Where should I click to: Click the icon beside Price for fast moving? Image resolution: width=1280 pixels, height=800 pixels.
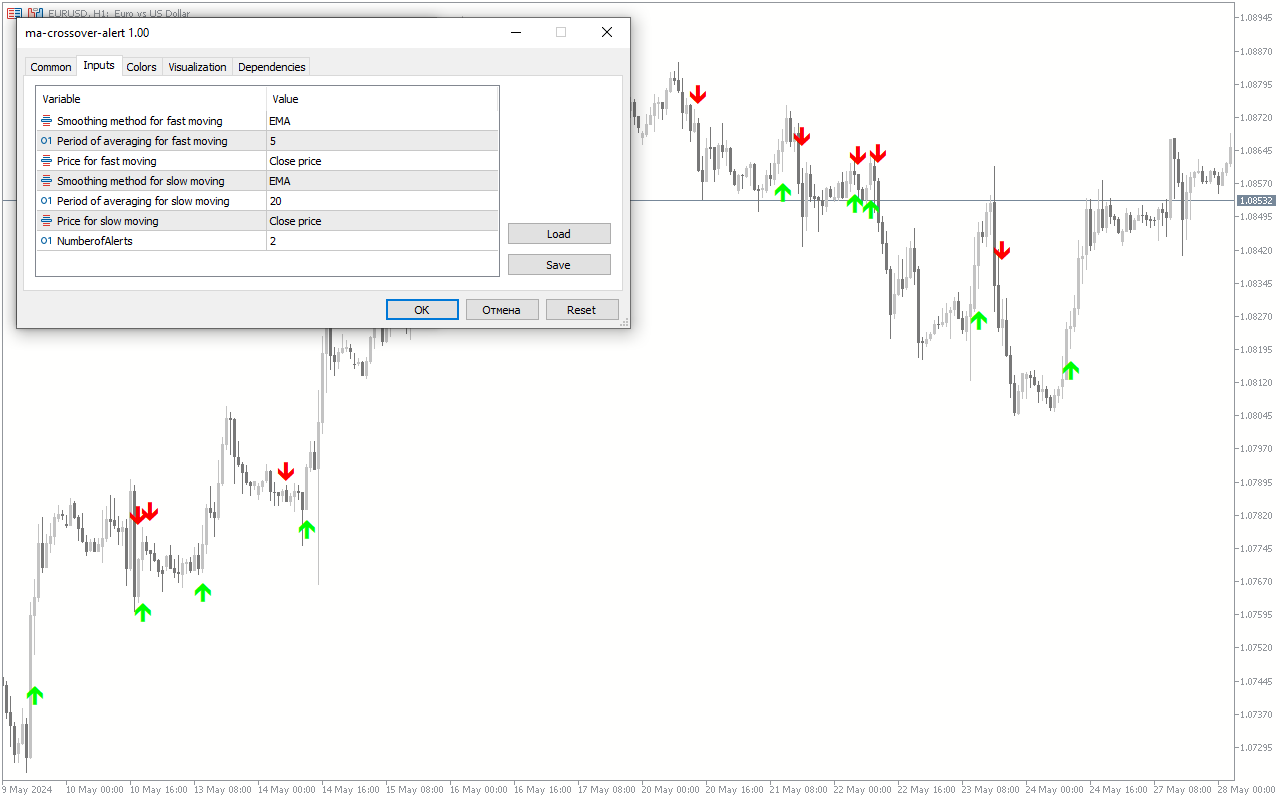point(46,161)
